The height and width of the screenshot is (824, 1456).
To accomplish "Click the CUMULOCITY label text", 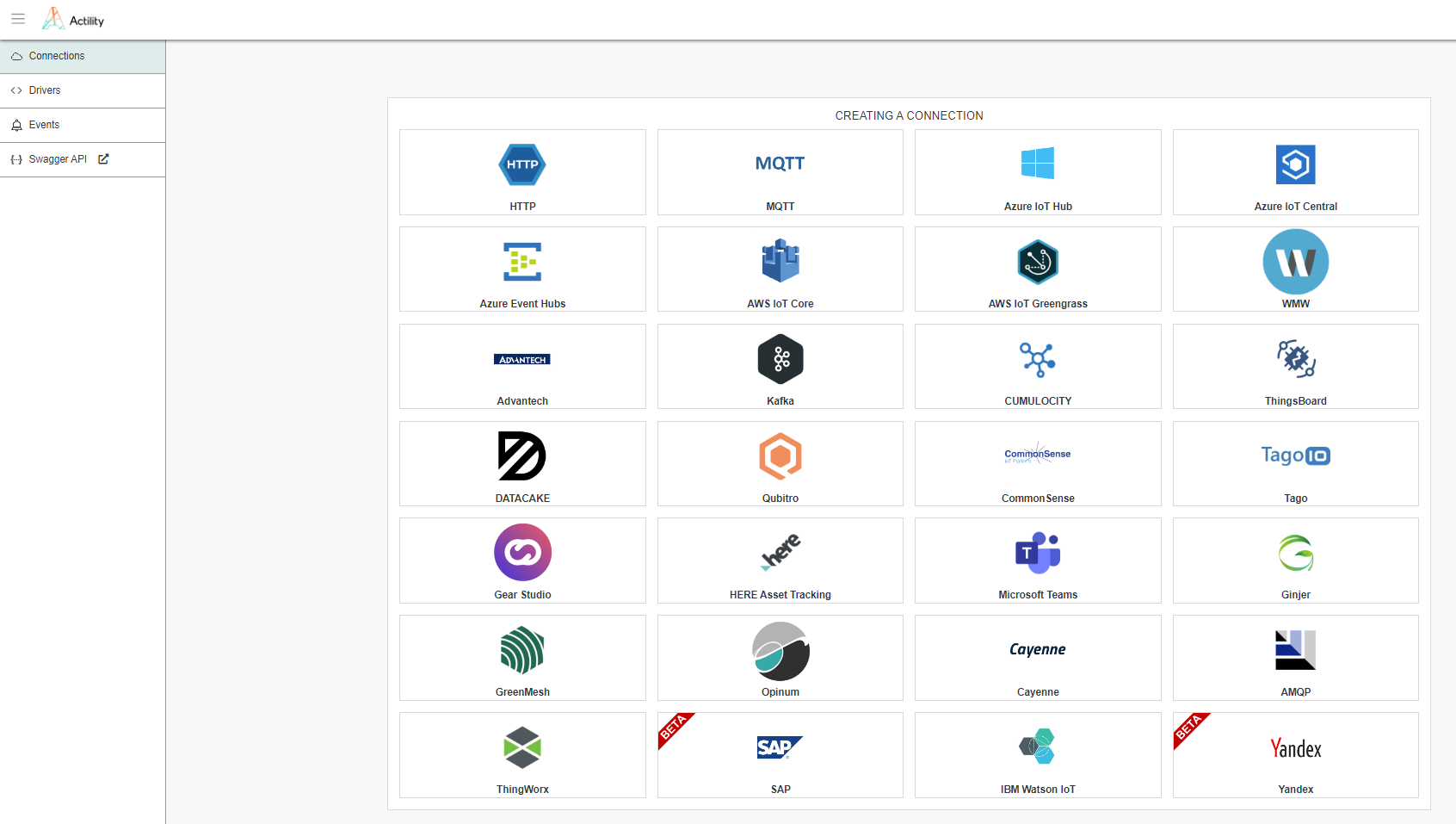I will (1038, 401).
